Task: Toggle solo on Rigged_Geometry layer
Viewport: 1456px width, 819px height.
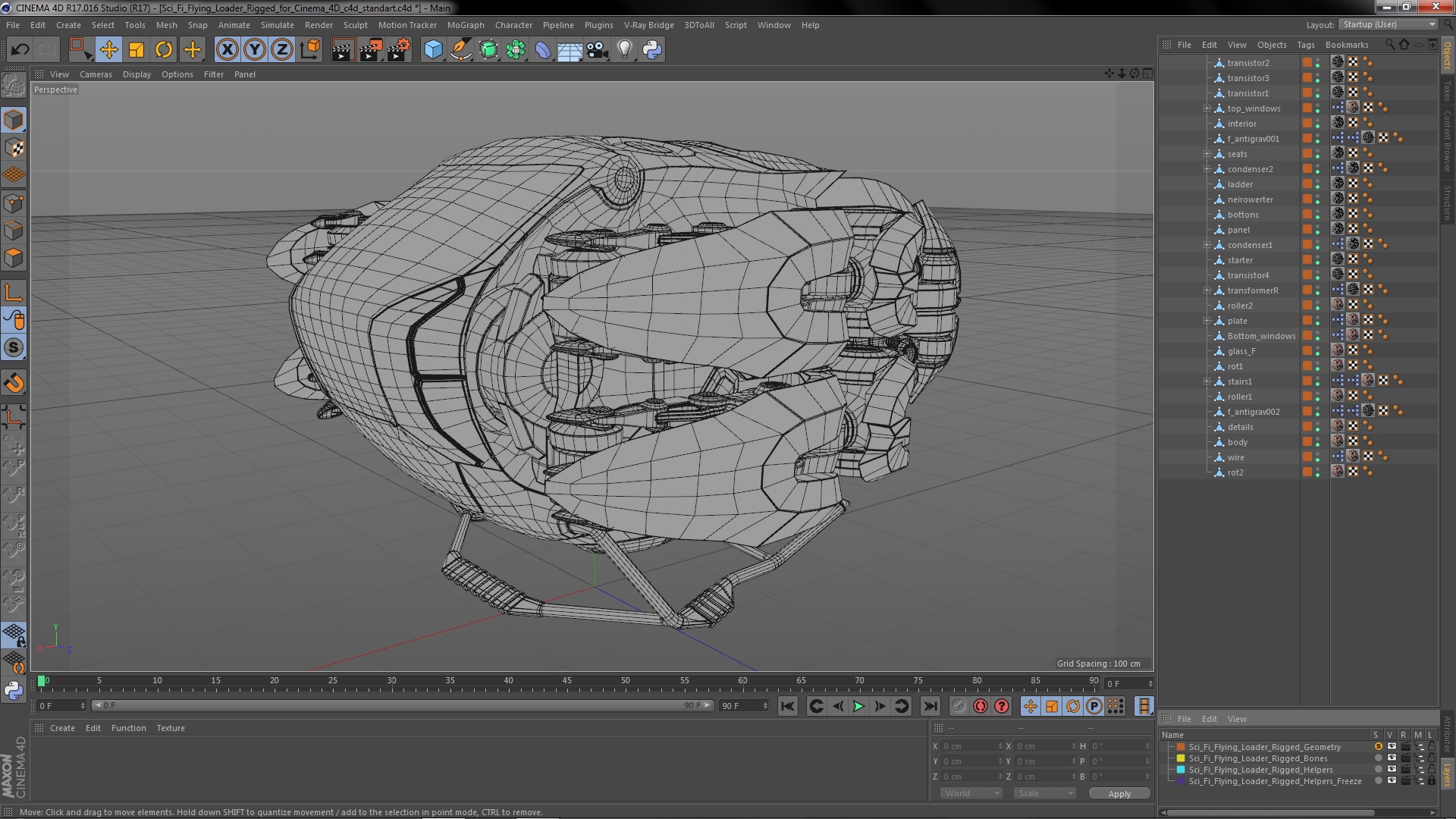Action: point(1378,747)
